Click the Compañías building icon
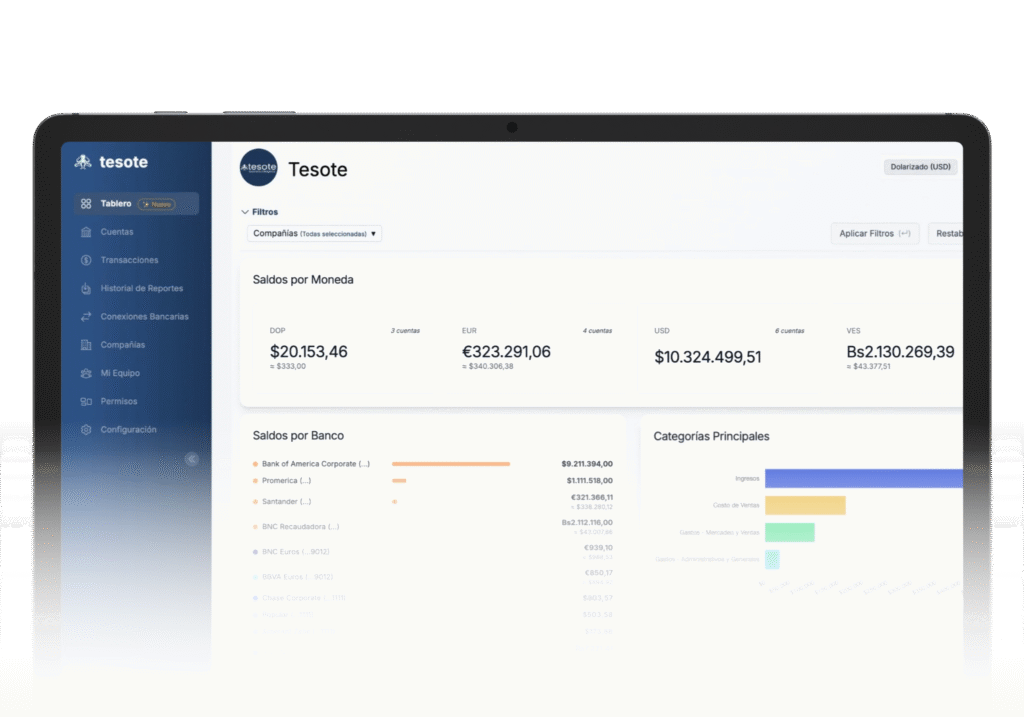The width and height of the screenshot is (1024, 717). pos(86,345)
